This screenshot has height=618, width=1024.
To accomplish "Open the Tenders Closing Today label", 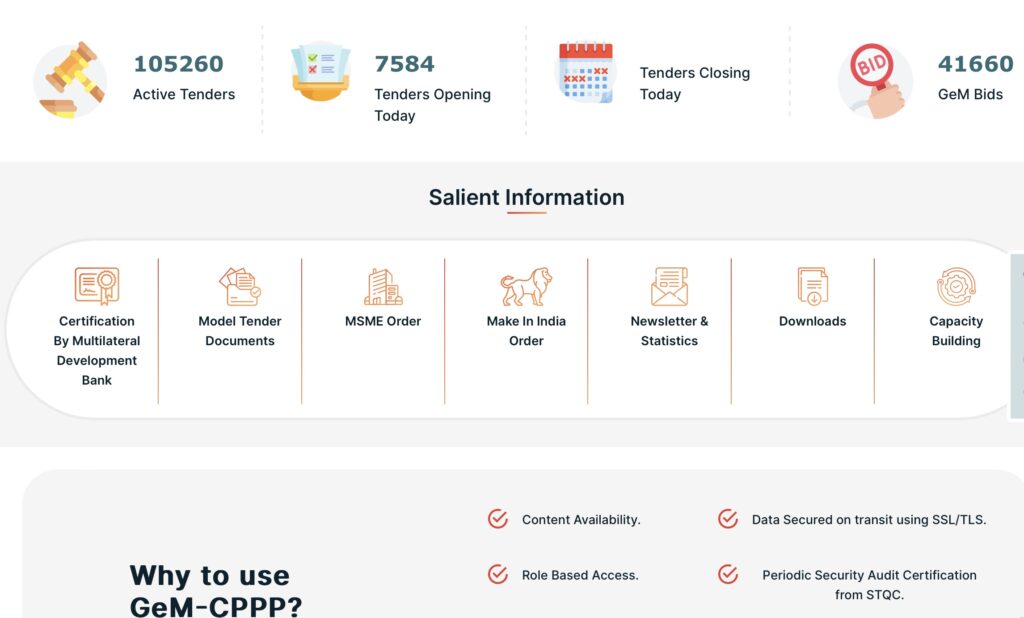I will [x=694, y=83].
